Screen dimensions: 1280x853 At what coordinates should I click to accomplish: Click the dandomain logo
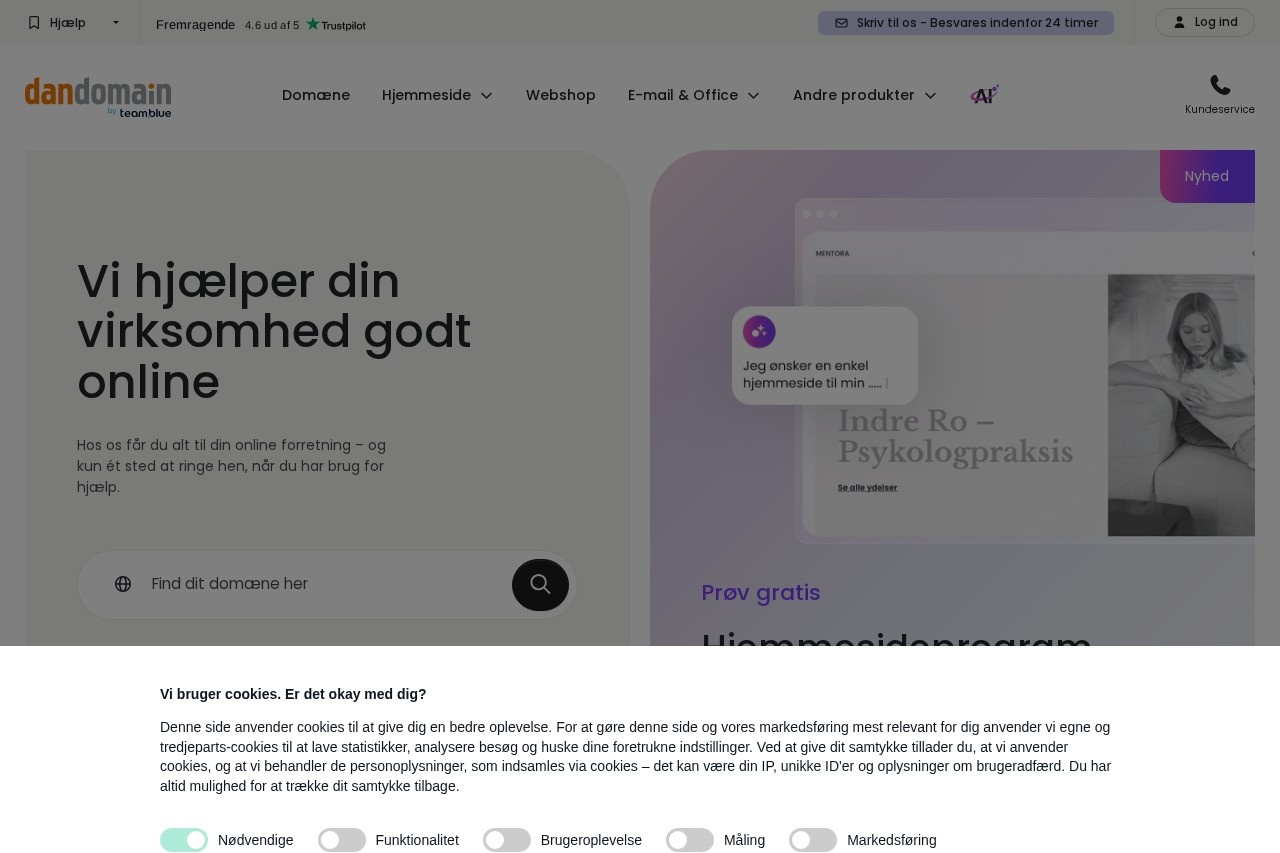(x=98, y=97)
